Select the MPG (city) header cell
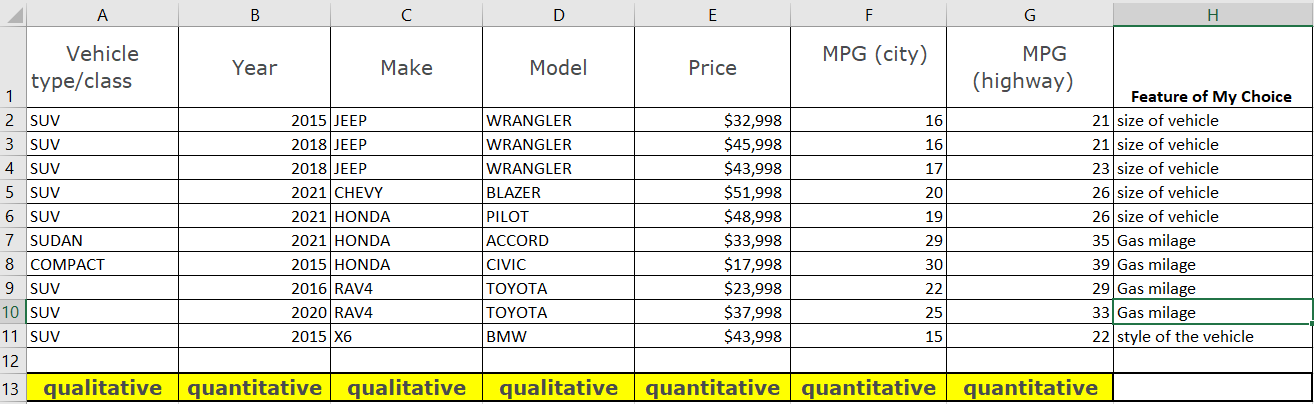This screenshot has height=404, width=1314. [x=867, y=67]
